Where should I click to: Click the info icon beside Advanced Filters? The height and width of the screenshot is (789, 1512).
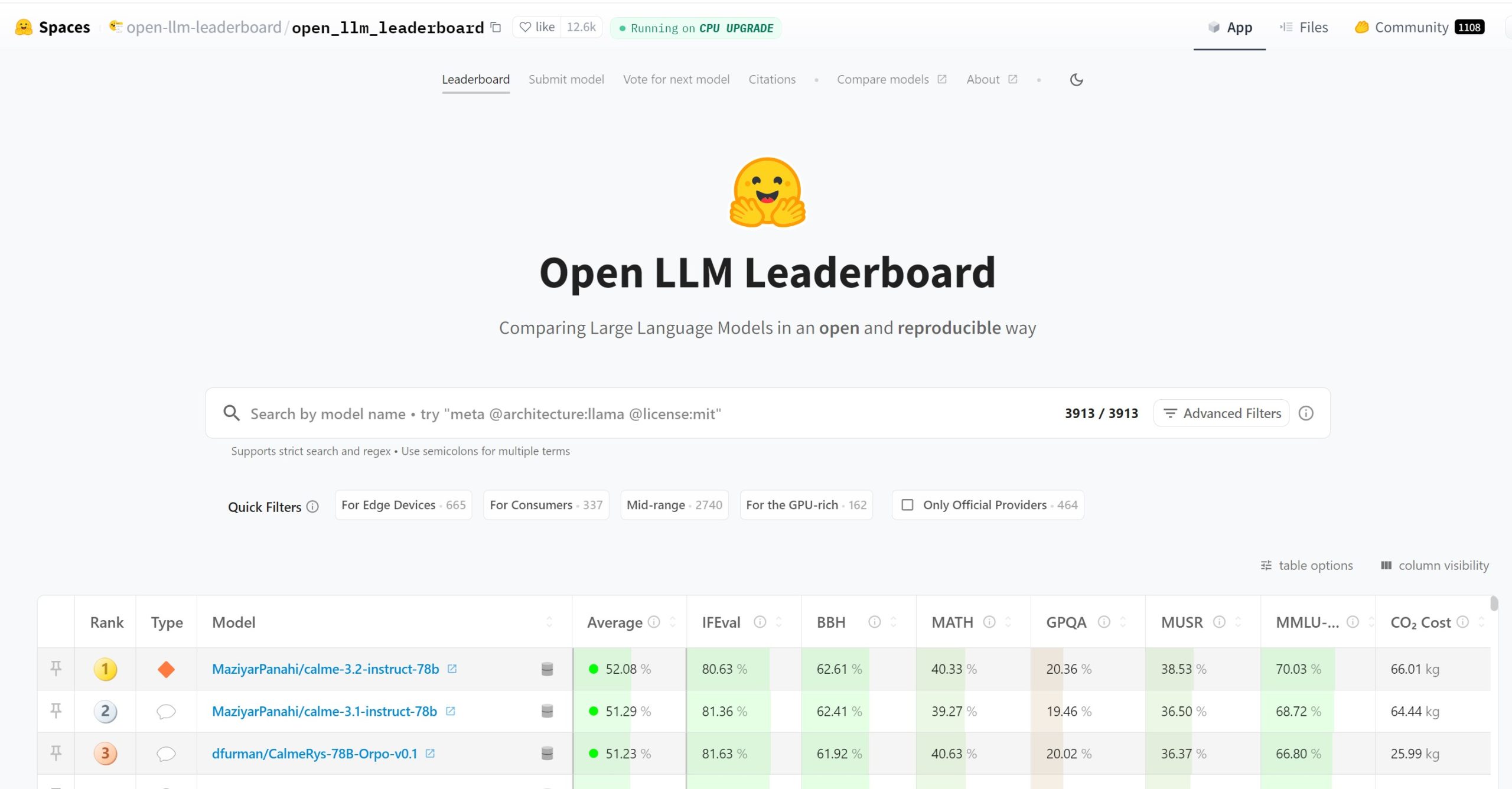[1306, 413]
